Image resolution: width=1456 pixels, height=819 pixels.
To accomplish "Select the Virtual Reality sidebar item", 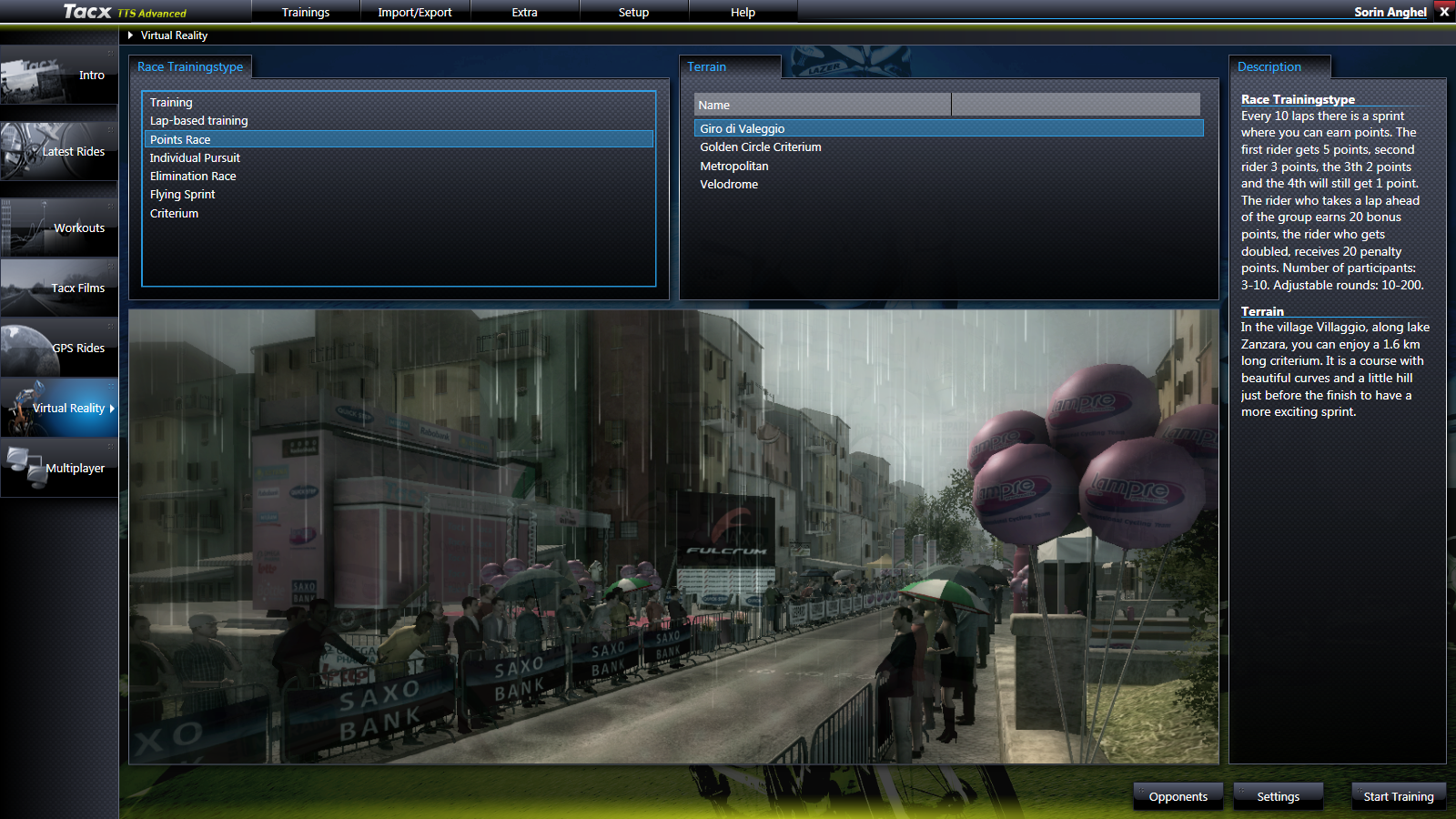I will pos(59,408).
